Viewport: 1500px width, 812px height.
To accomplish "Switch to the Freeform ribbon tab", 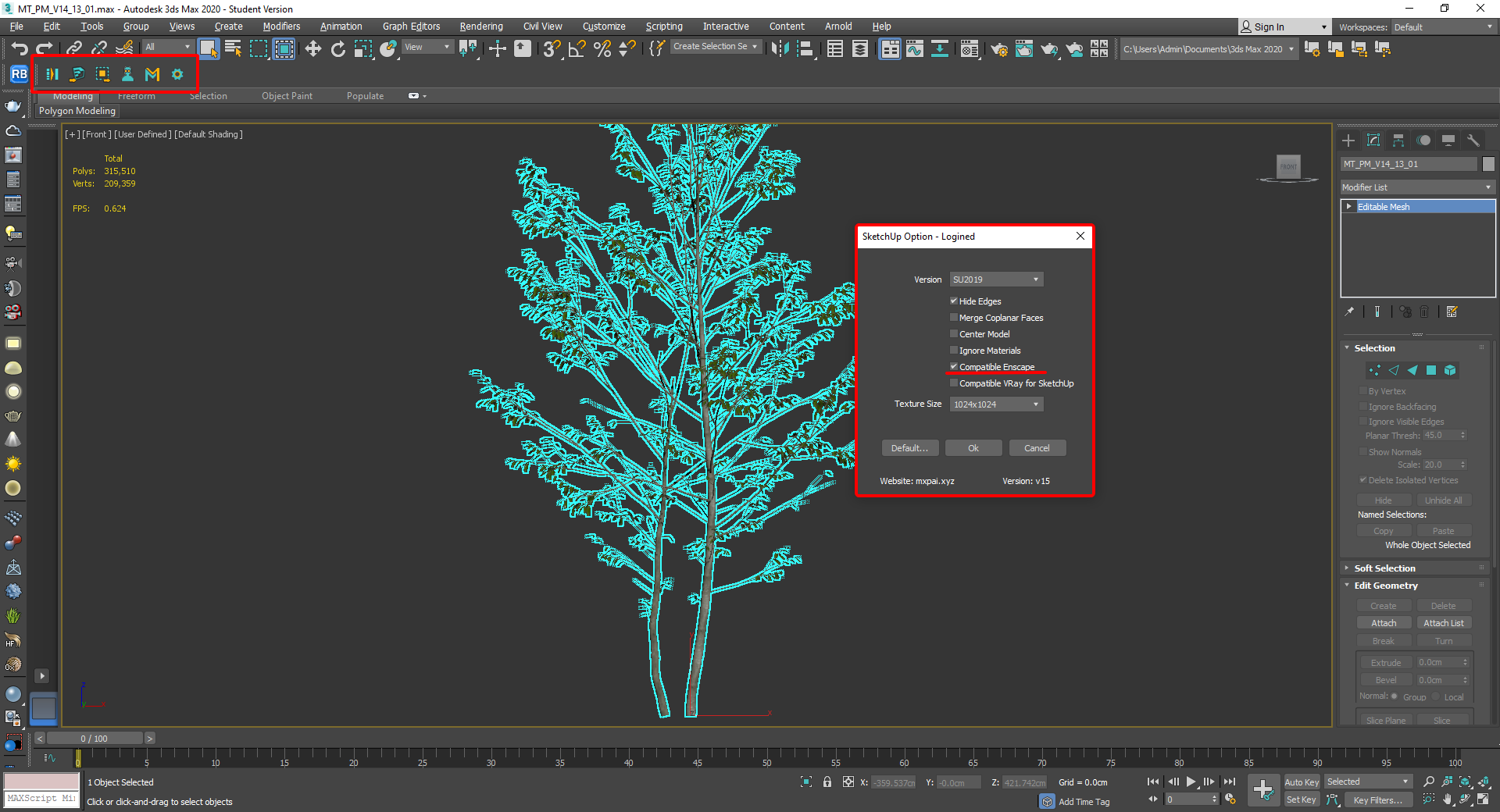I will coord(136,95).
